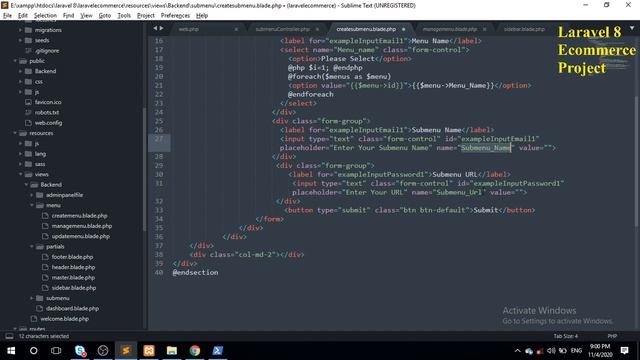Viewport: 640px width, 360px height.
Task: Open Task View on taskbar
Action: pos(56,351)
